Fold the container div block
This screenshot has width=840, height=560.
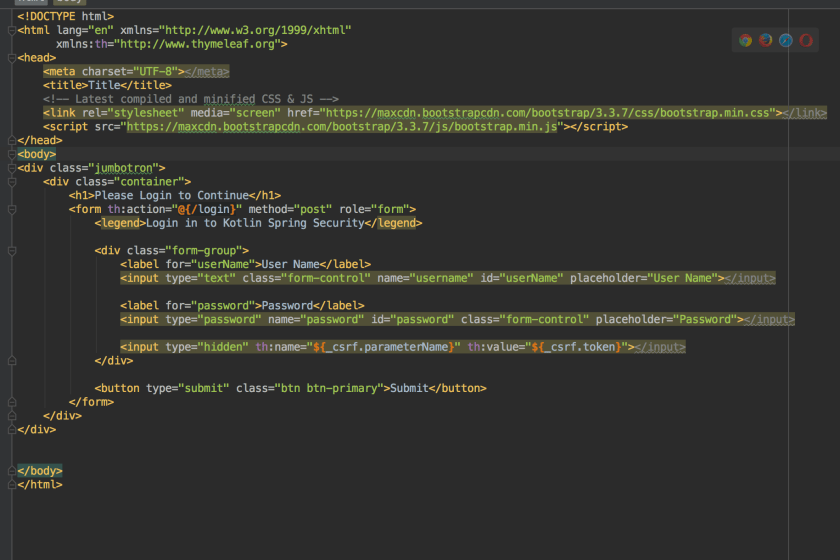click(x=12, y=182)
